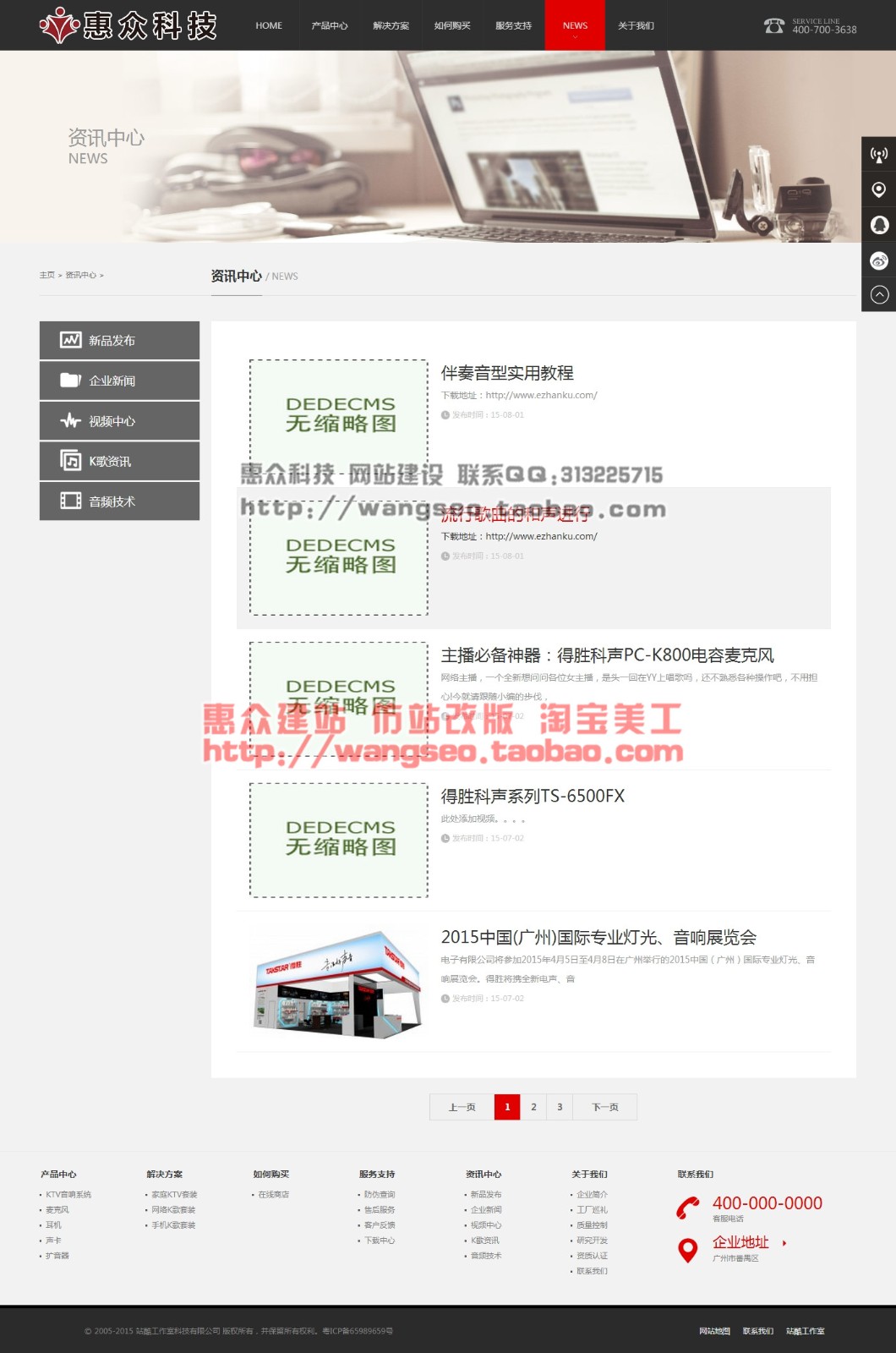Open the footer link 下载中心

(x=380, y=1241)
